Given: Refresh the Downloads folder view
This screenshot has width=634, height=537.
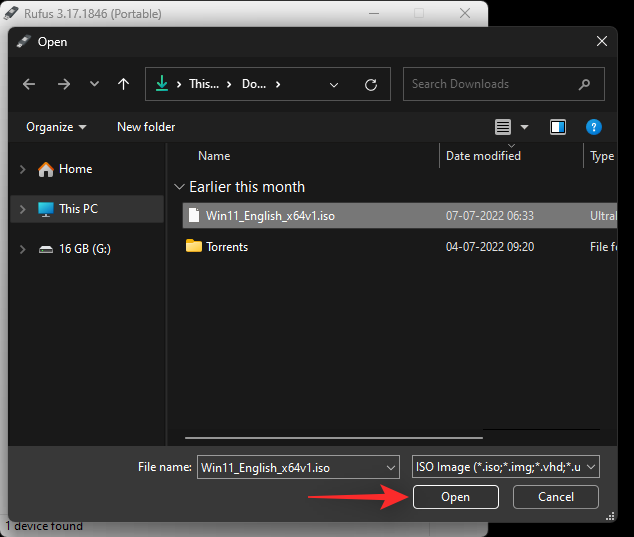Looking at the screenshot, I should 371,85.
